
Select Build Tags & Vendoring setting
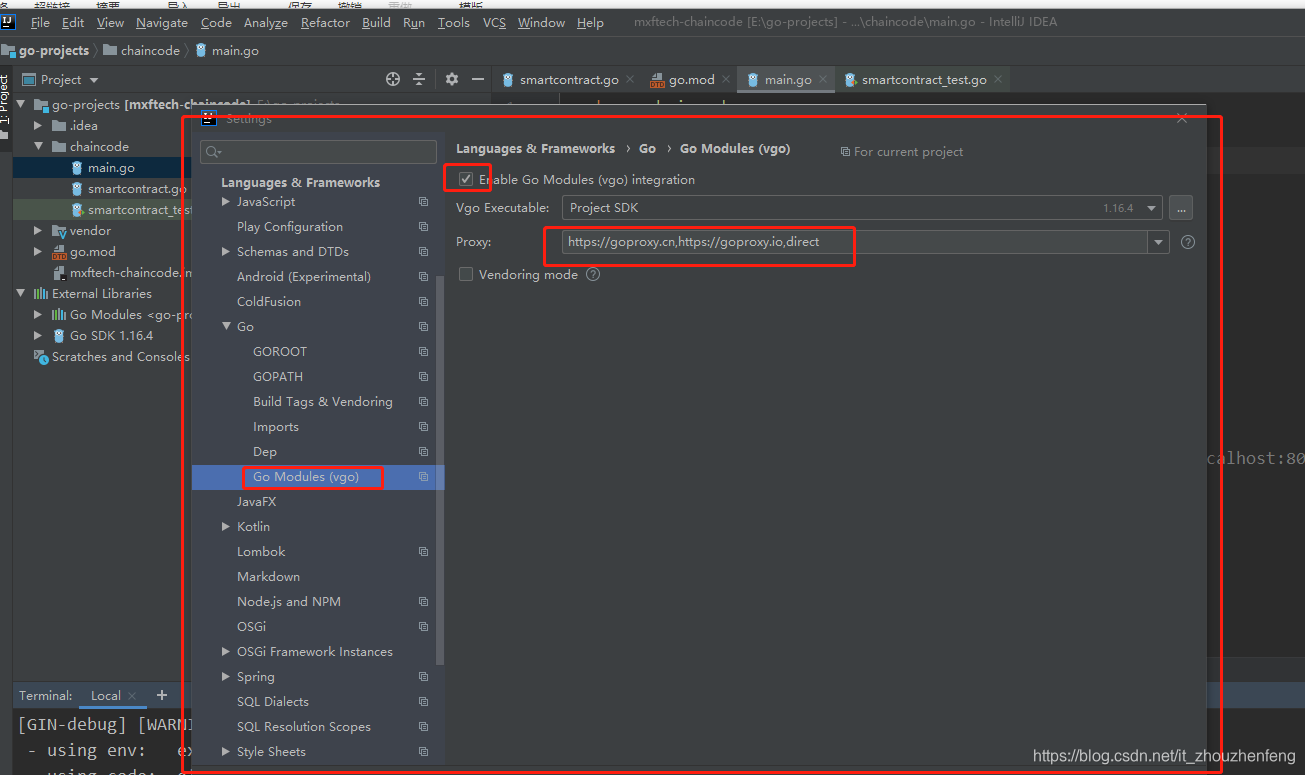pyautogui.click(x=322, y=402)
